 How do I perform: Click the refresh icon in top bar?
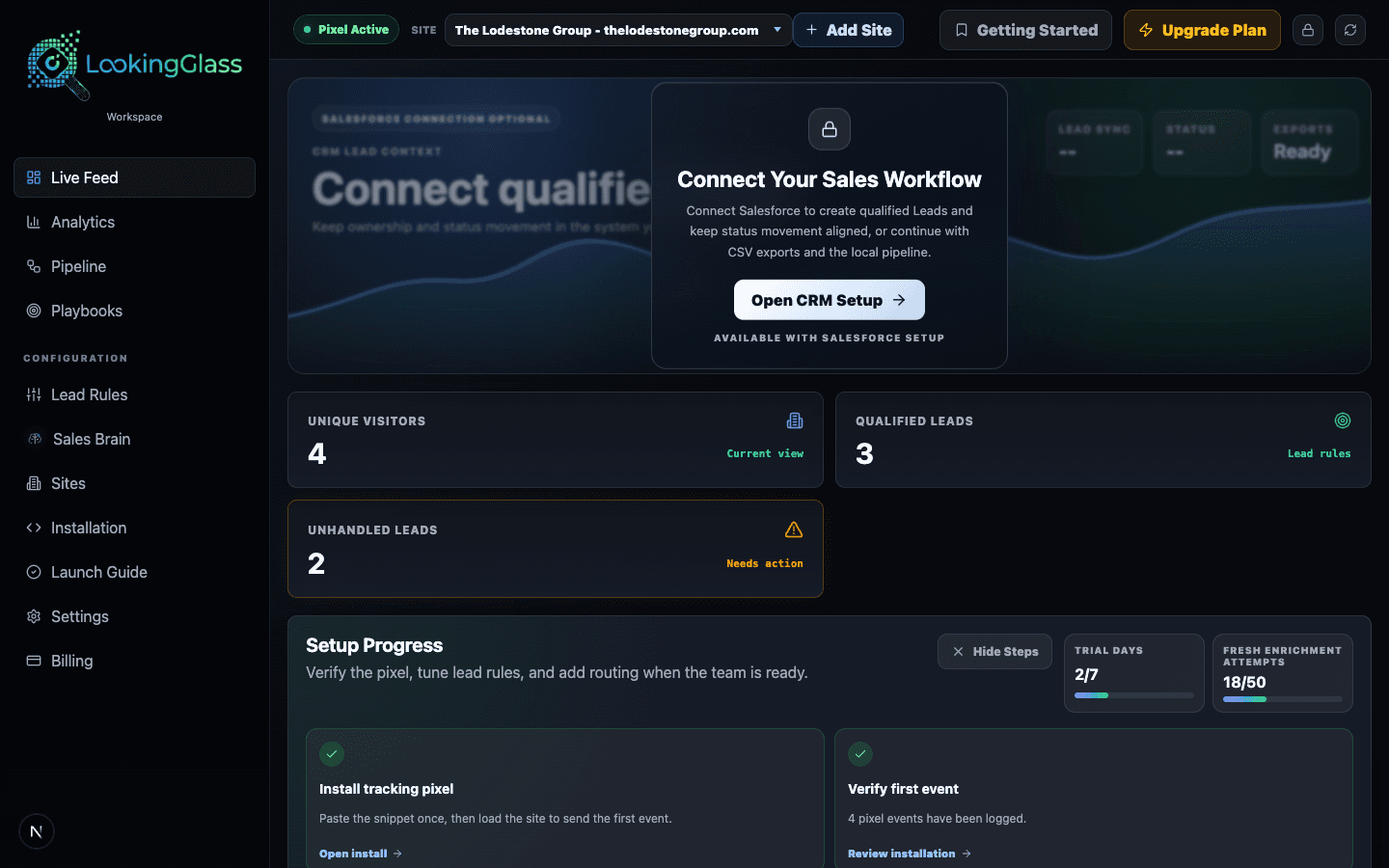tap(1350, 30)
